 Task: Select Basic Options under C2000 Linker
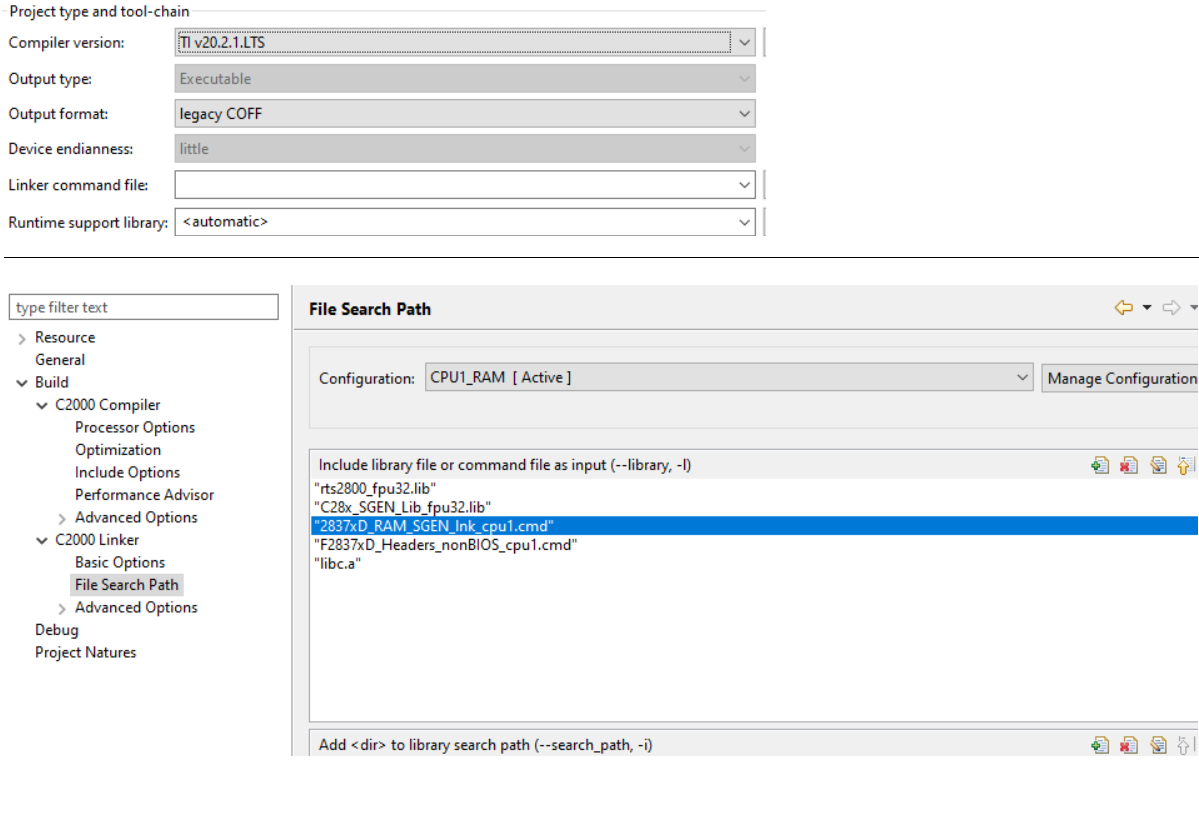tap(118, 562)
